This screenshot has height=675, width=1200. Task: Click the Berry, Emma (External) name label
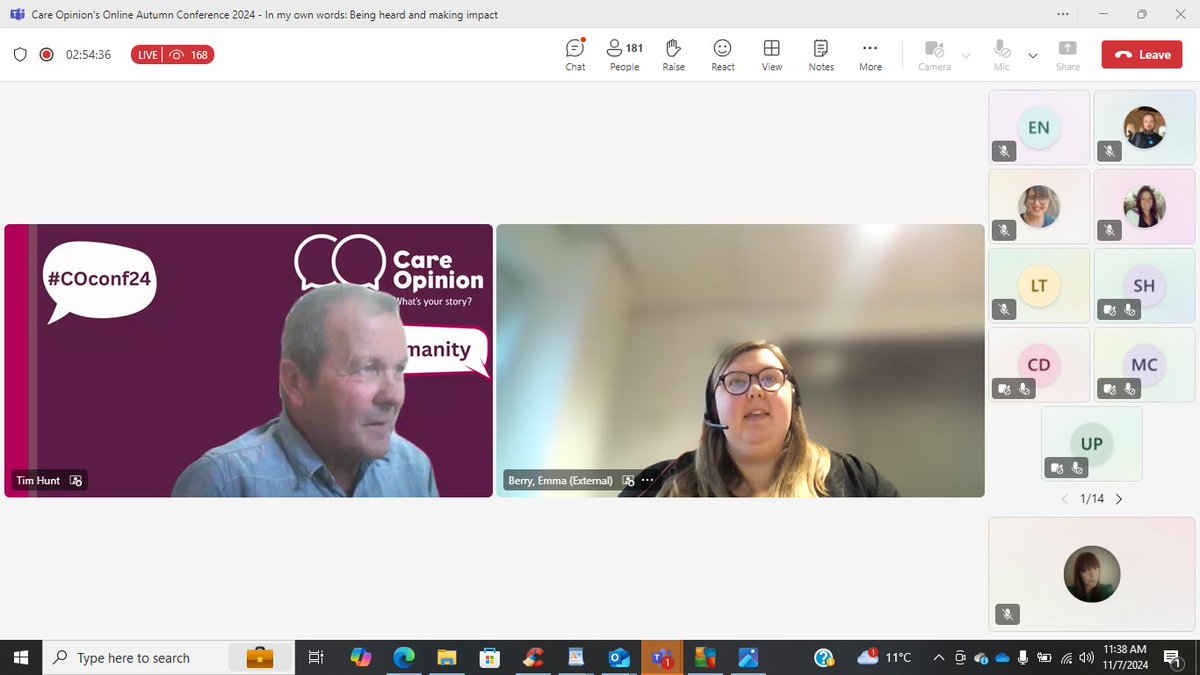559,481
